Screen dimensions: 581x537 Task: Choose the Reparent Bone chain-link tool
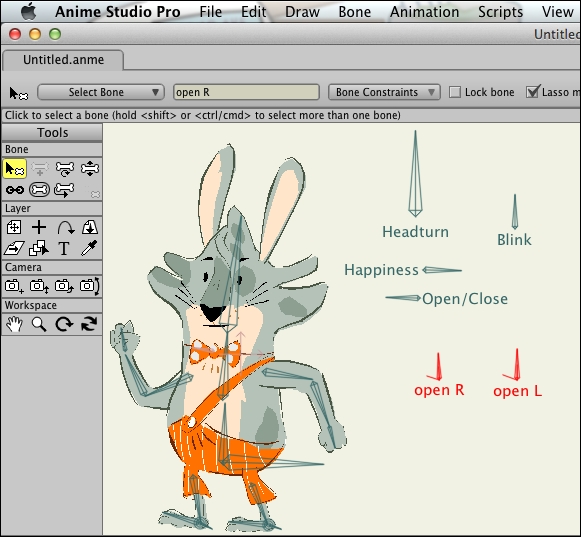tap(14, 190)
